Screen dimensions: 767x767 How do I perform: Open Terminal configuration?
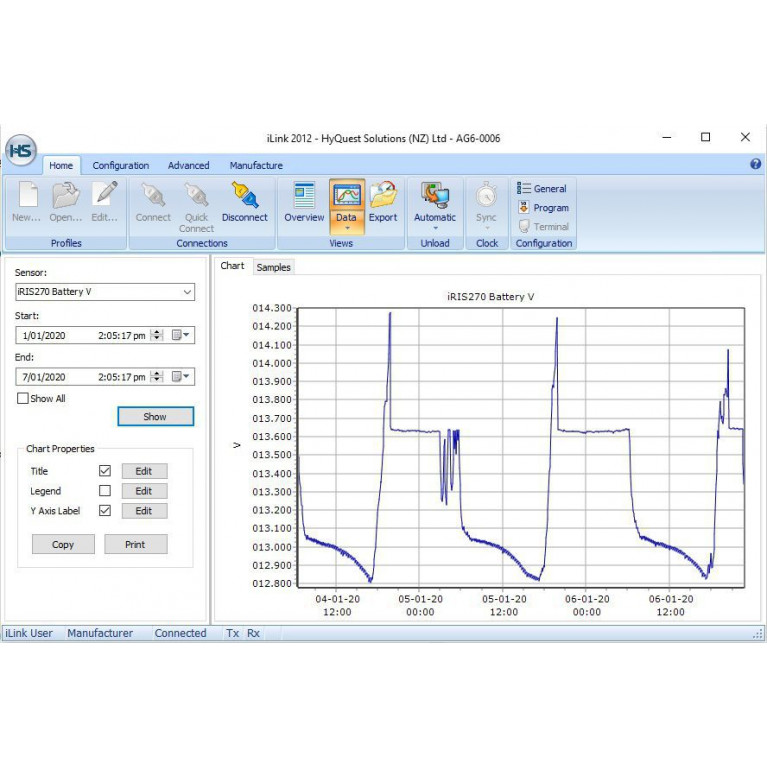(544, 226)
